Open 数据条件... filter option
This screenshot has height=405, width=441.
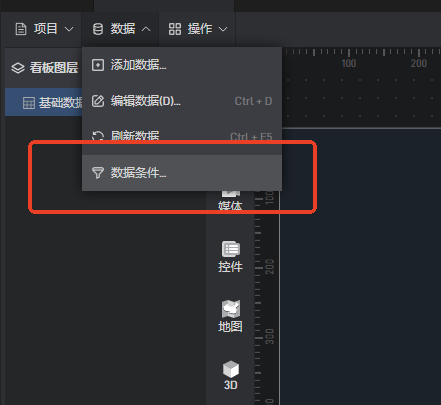182,173
